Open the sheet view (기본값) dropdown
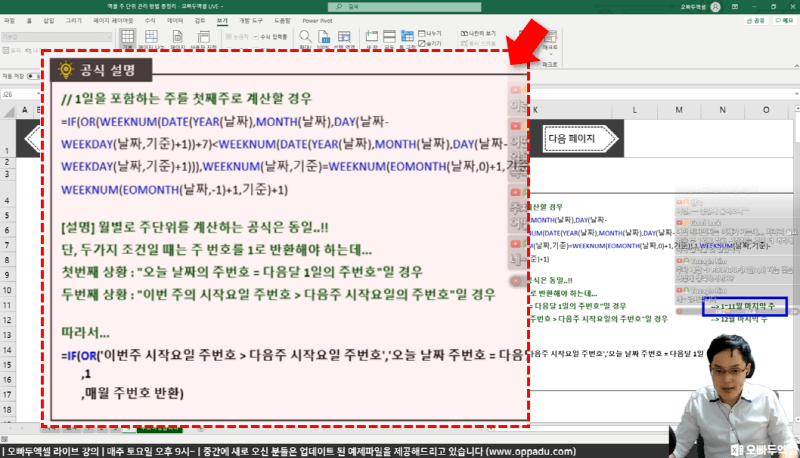Viewport: 800px width, 458px height. (56, 37)
